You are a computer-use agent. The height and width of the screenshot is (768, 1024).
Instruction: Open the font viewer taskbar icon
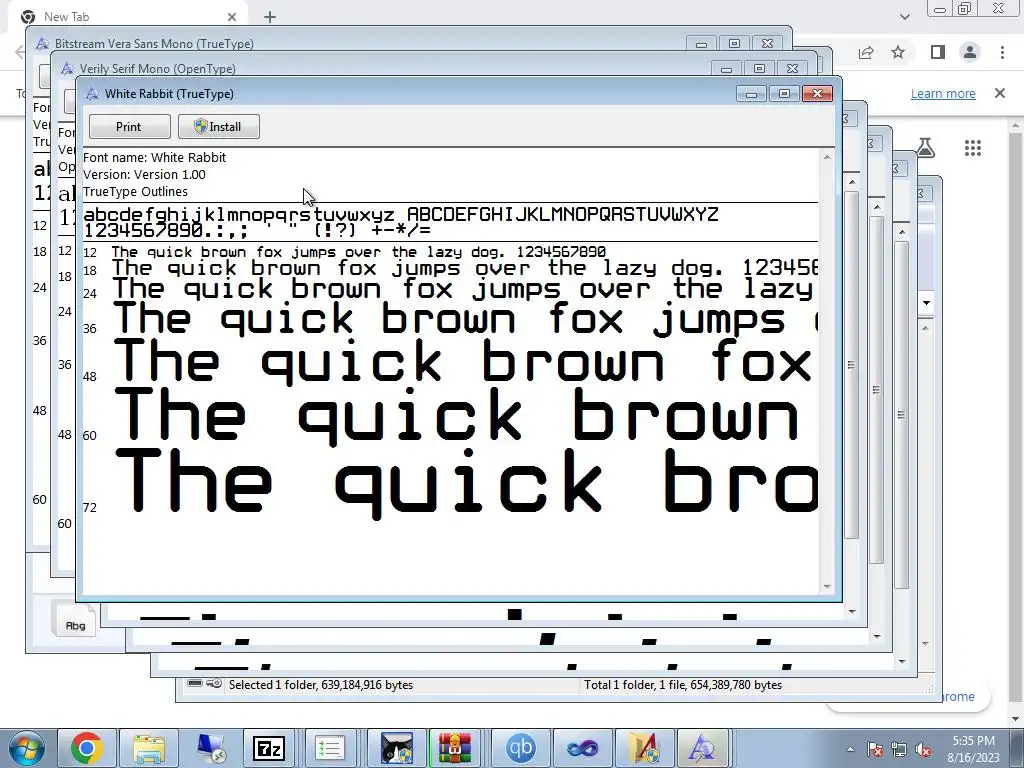tap(702, 748)
